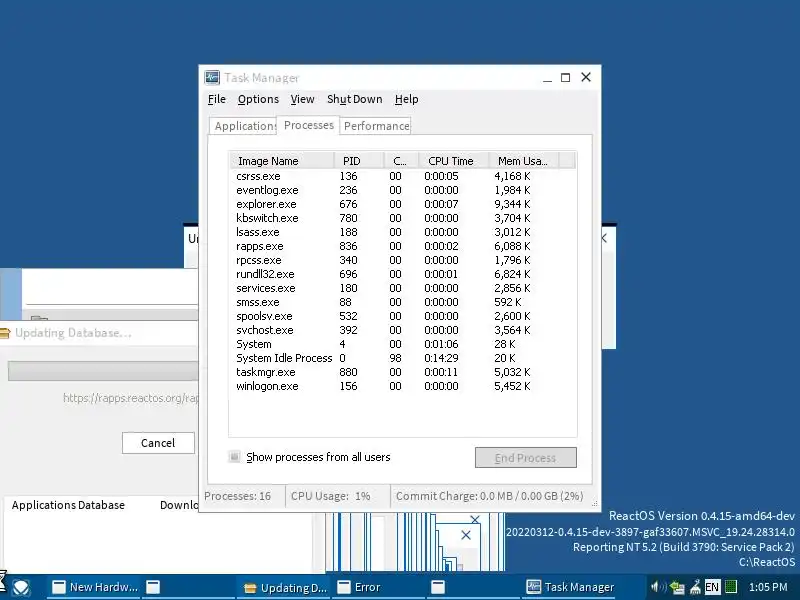Viewport: 800px width, 600px height.
Task: Click the End Process button
Action: [x=526, y=458]
